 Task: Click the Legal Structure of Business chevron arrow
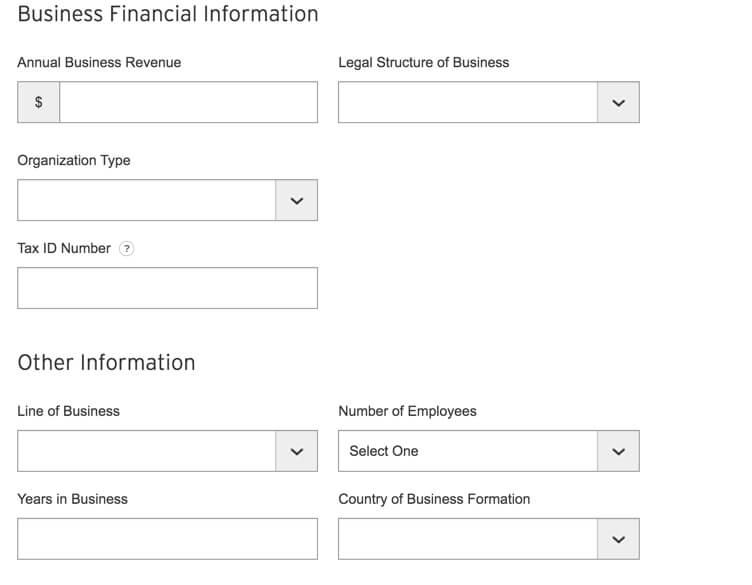[618, 103]
